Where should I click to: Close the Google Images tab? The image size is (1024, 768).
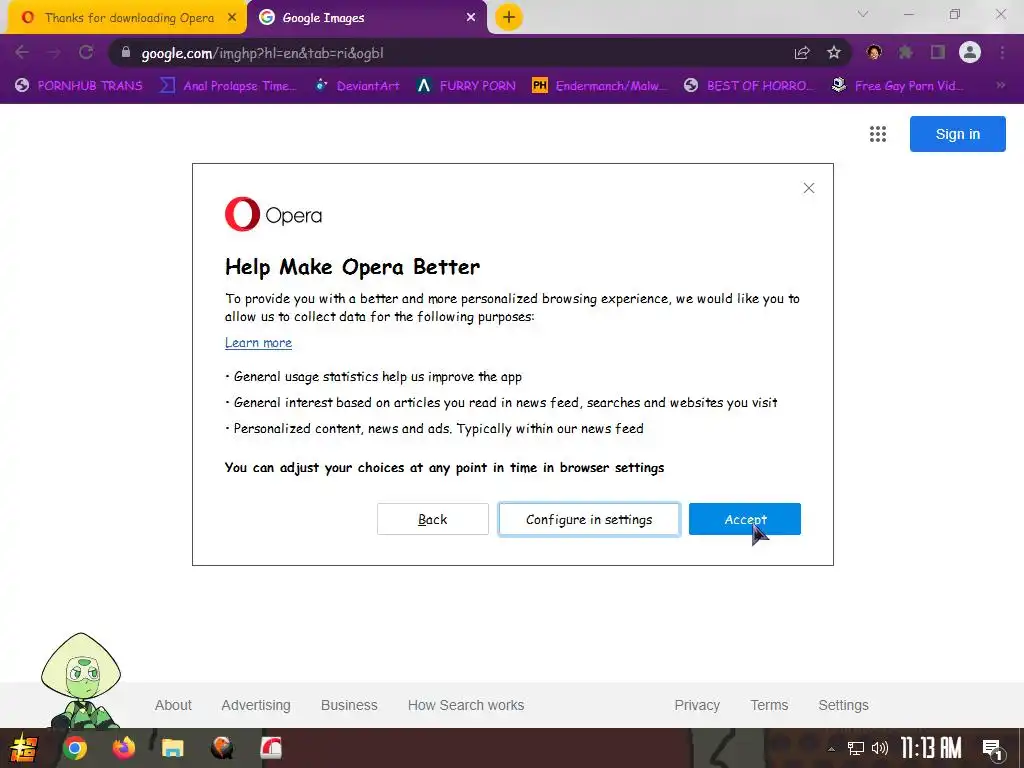471,18
